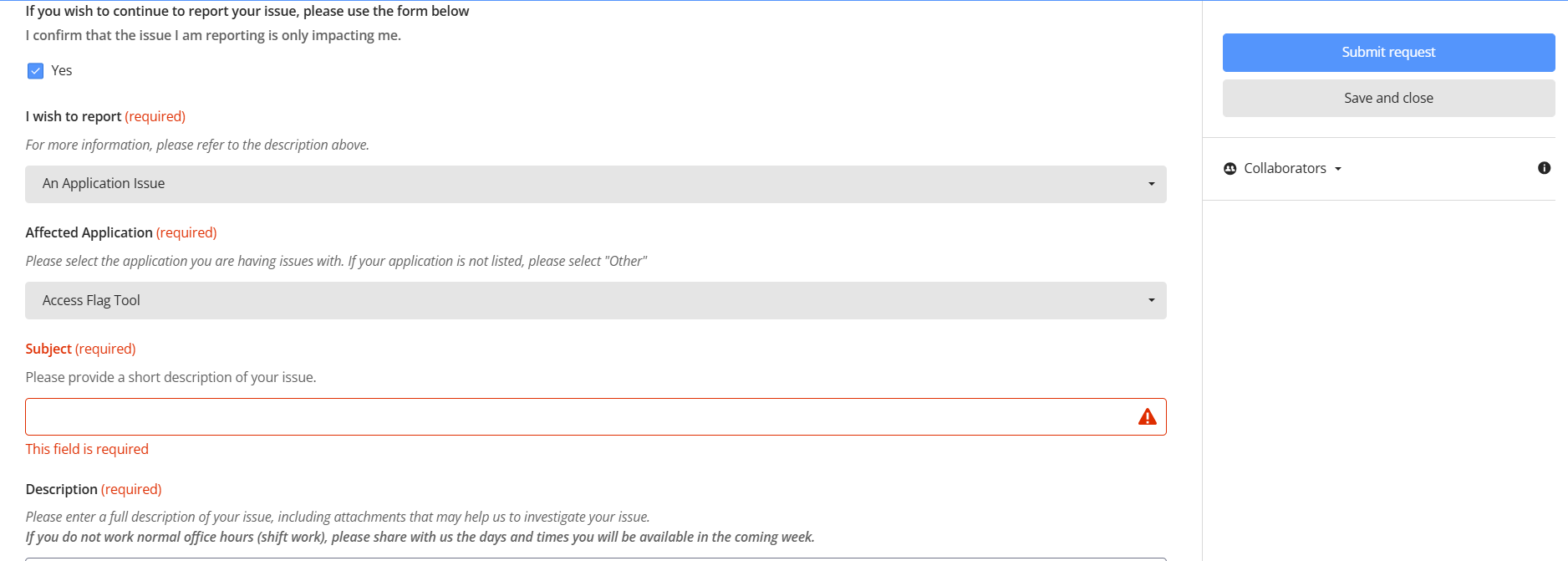Screen dimensions: 1568x561
Task: Click the 'Affected Application' field label
Action: point(89,232)
